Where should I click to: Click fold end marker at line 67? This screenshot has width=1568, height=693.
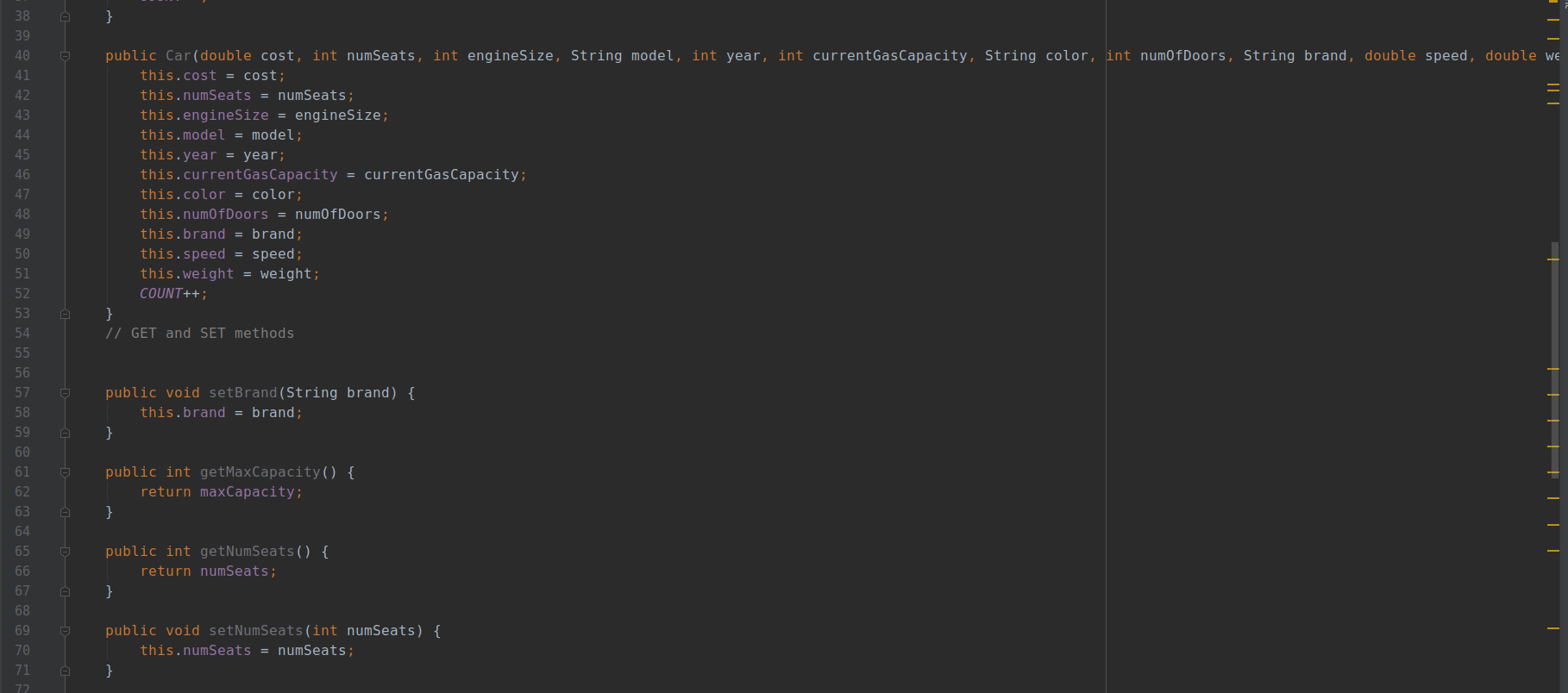pyautogui.click(x=65, y=591)
